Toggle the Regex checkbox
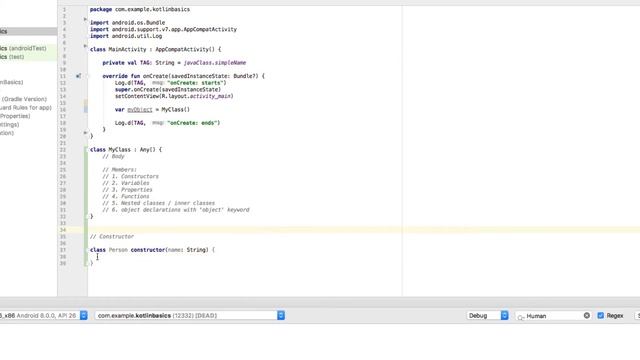The width and height of the screenshot is (640, 360). [600, 316]
